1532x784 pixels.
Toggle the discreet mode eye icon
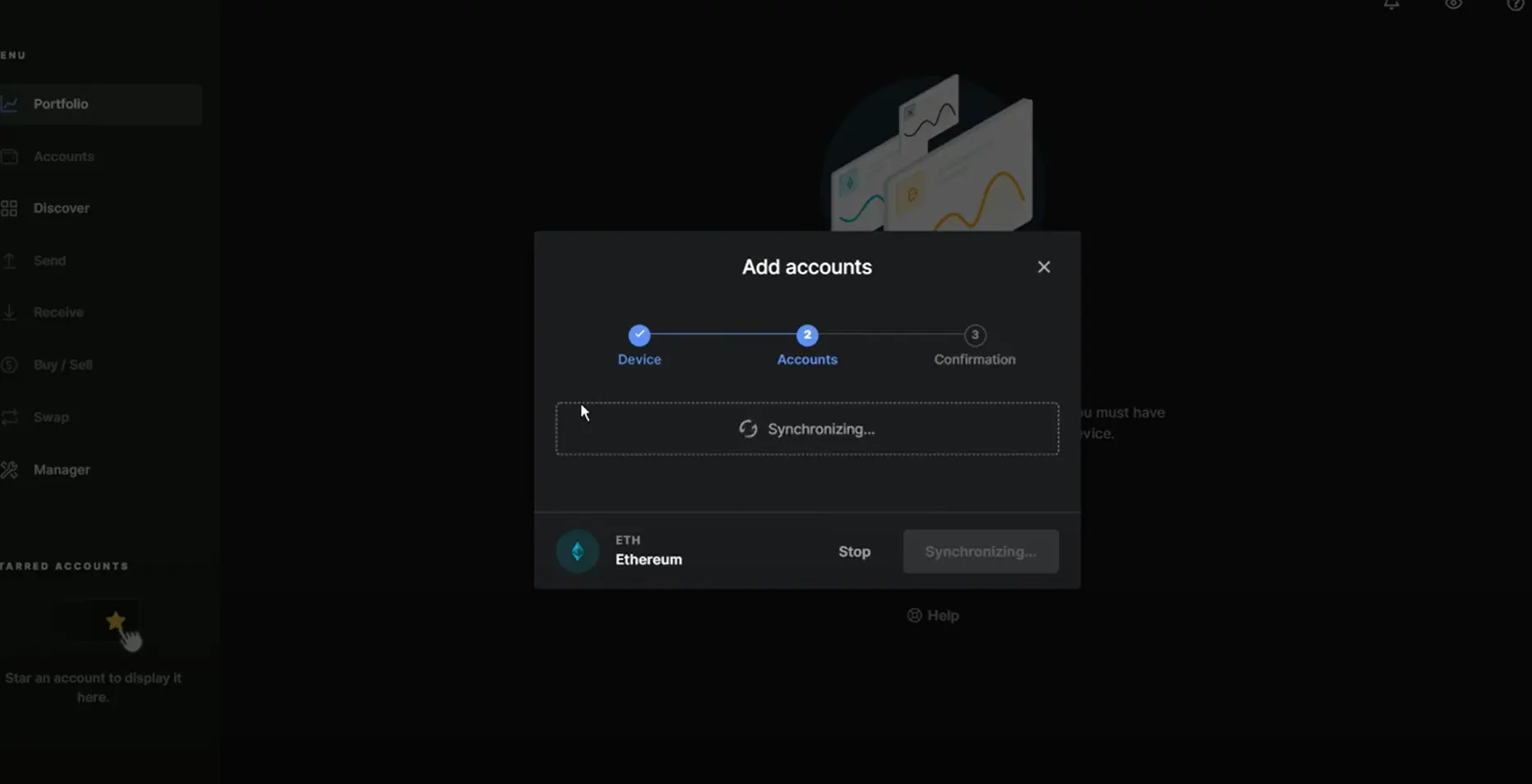(1454, 4)
